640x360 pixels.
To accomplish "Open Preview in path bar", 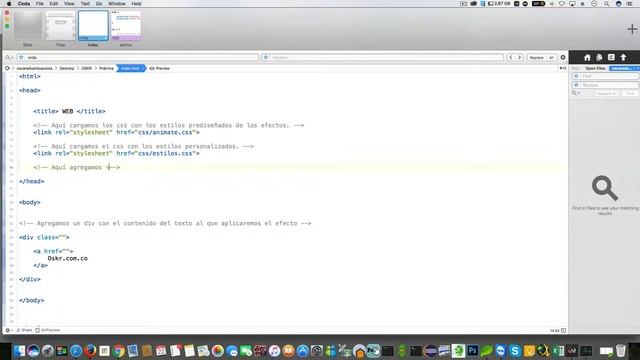I will (160, 68).
